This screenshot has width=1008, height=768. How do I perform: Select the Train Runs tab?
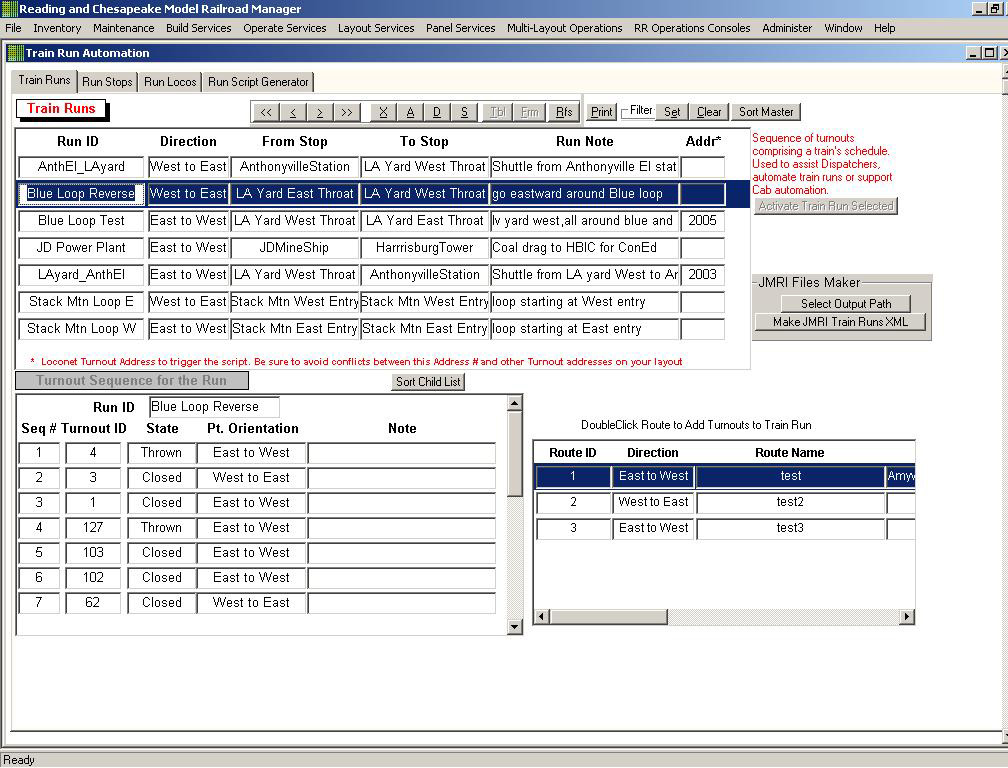click(44, 80)
